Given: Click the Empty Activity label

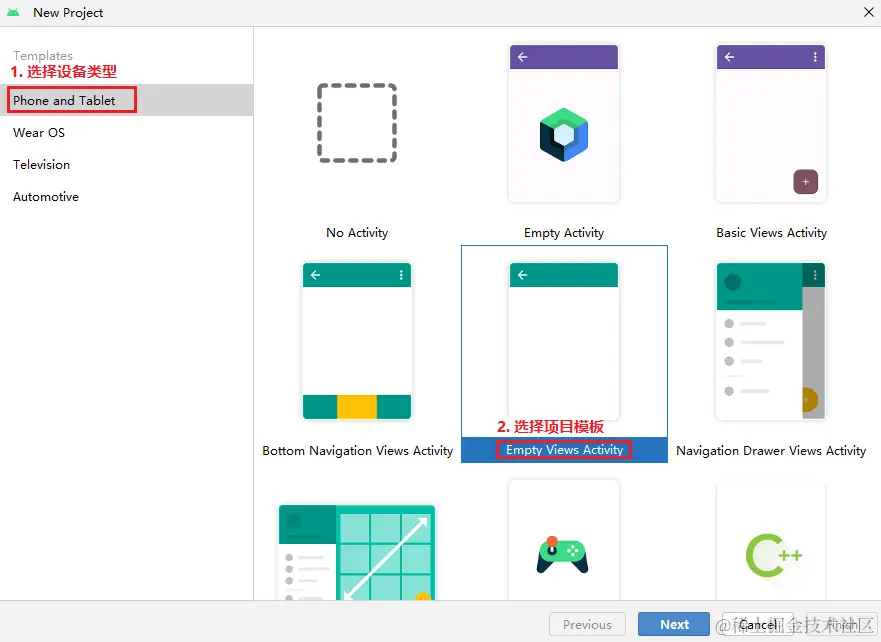Looking at the screenshot, I should 564,233.
